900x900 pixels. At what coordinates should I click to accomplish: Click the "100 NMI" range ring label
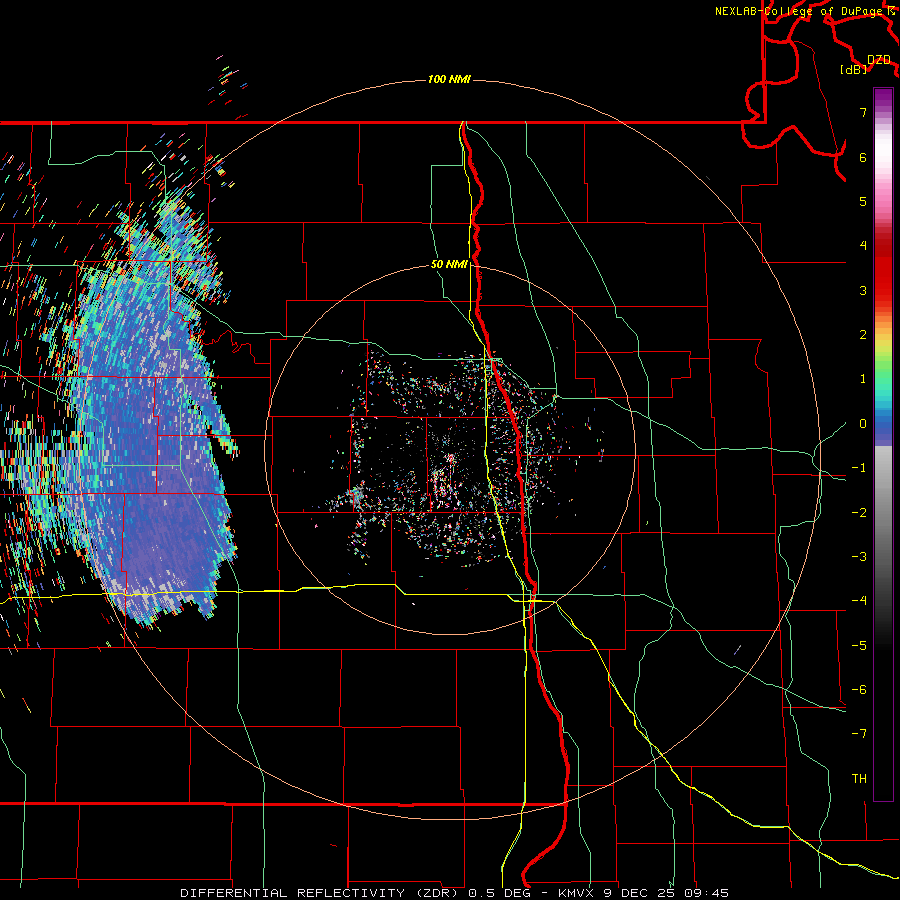pyautogui.click(x=449, y=79)
